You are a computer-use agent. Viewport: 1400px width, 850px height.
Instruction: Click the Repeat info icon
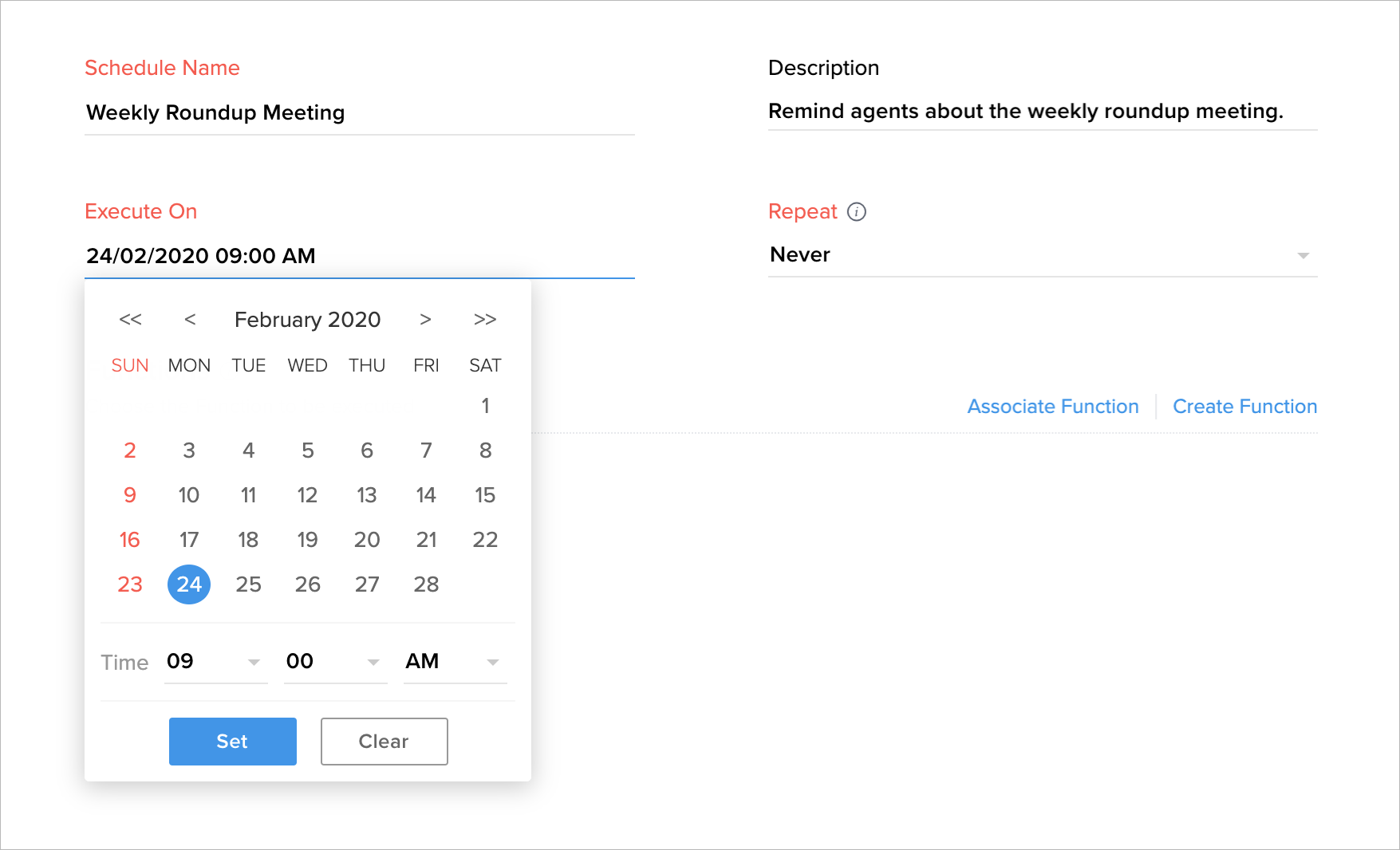coord(857,211)
